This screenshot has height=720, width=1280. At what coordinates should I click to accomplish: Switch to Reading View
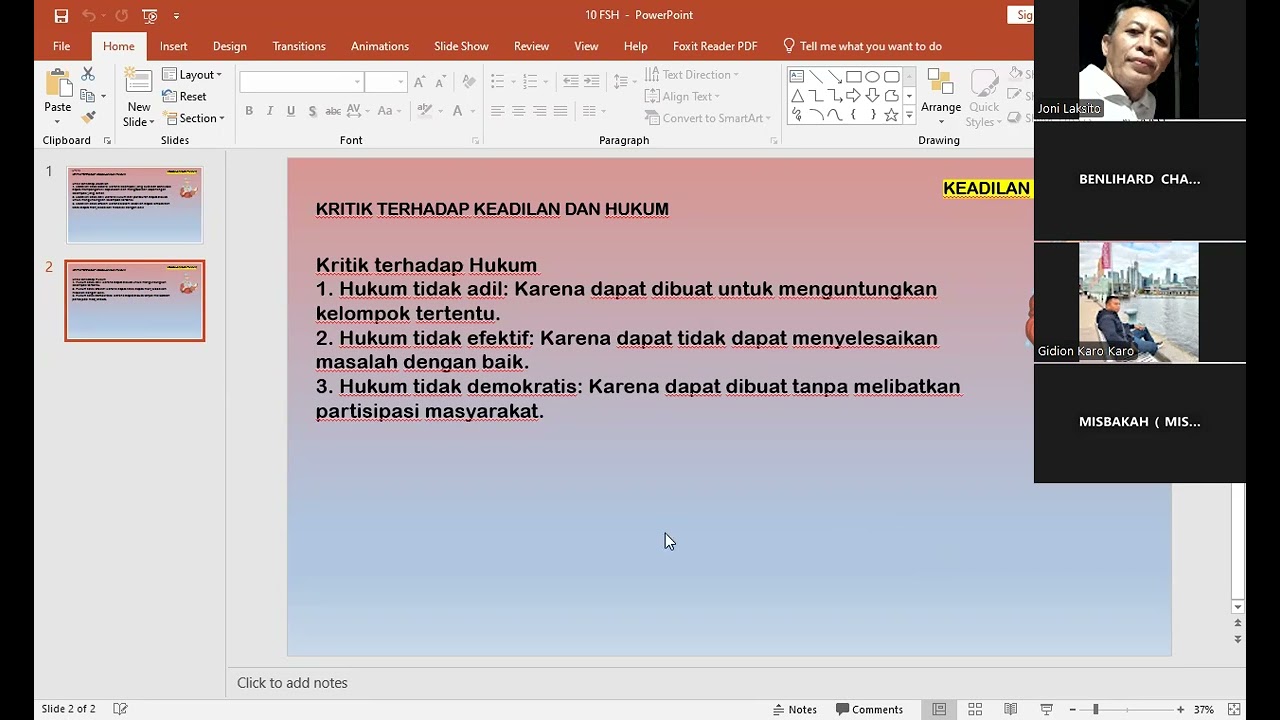[1011, 709]
